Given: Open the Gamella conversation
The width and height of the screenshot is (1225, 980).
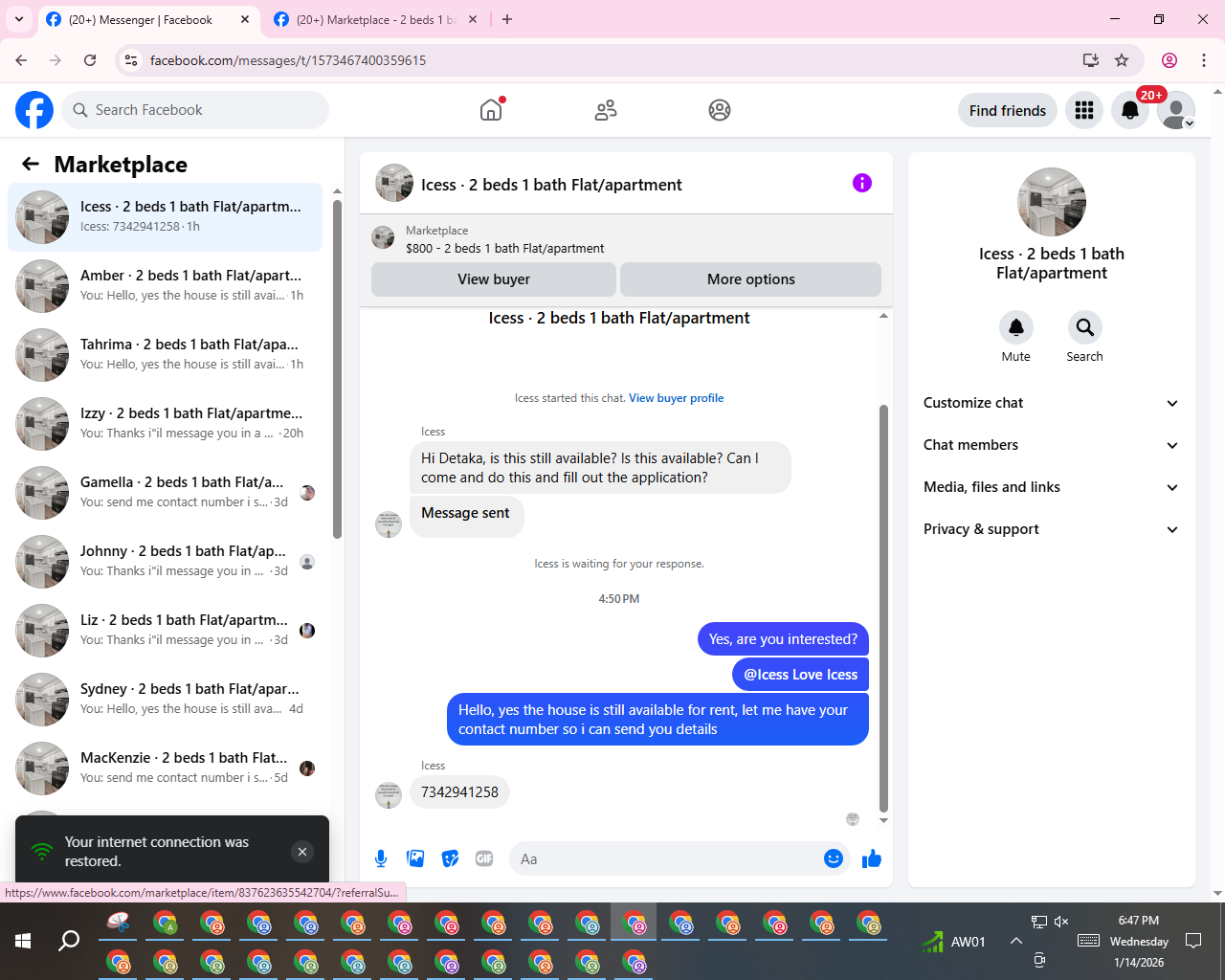Looking at the screenshot, I should (x=165, y=493).
